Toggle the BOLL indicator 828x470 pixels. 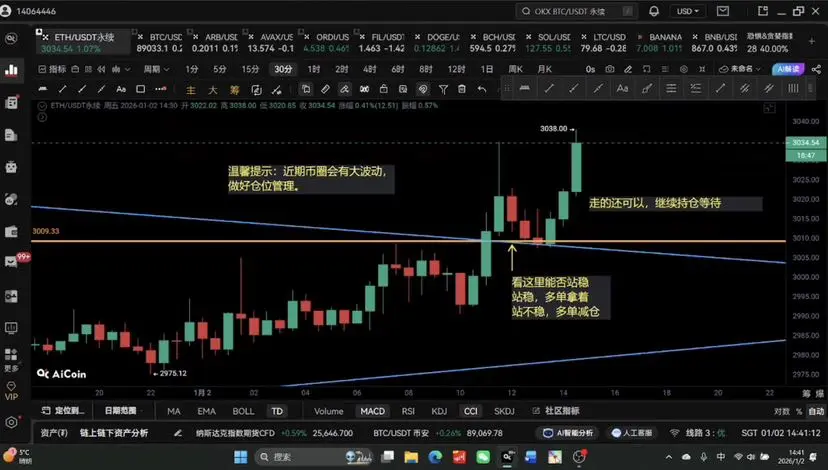243,411
